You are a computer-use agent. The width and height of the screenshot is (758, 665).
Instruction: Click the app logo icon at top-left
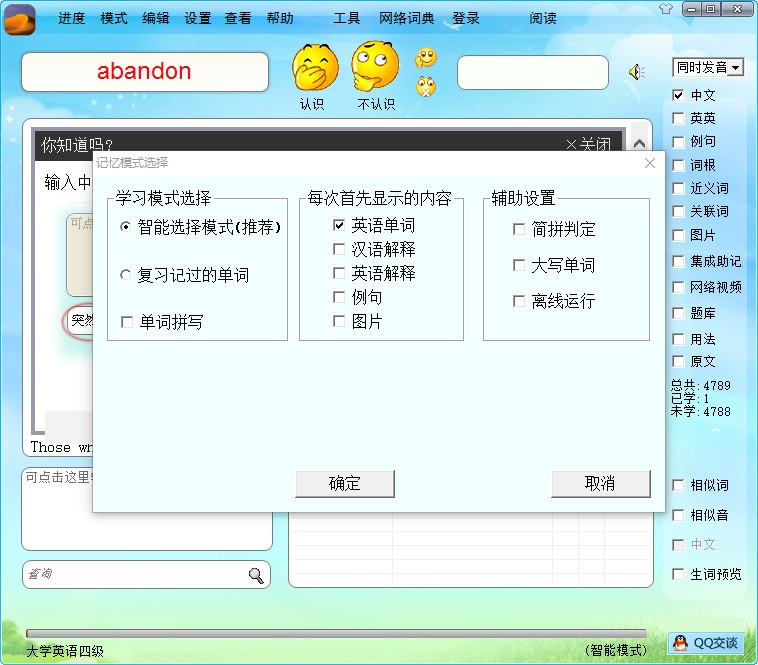coord(20,19)
